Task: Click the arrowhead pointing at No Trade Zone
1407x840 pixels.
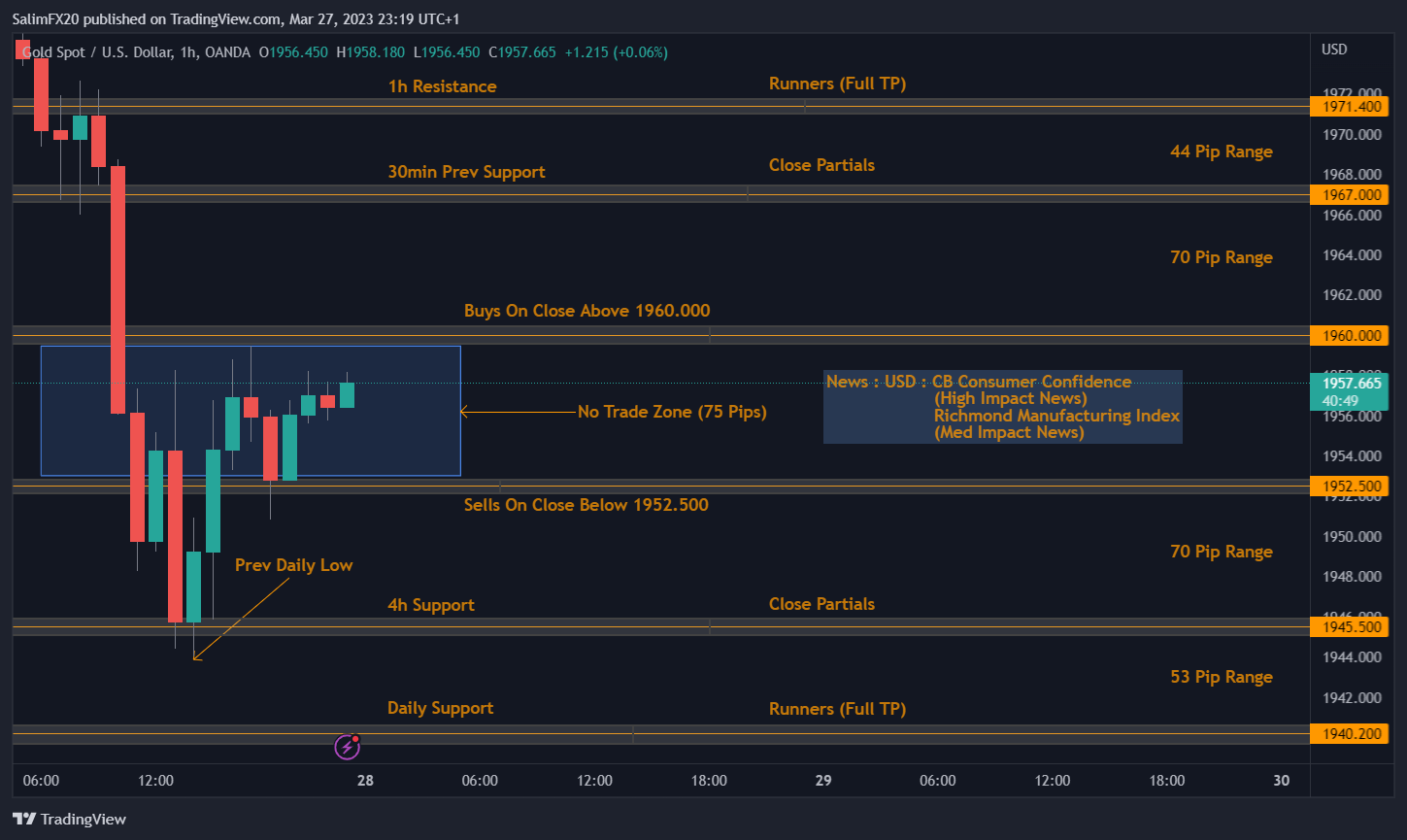Action: (464, 412)
